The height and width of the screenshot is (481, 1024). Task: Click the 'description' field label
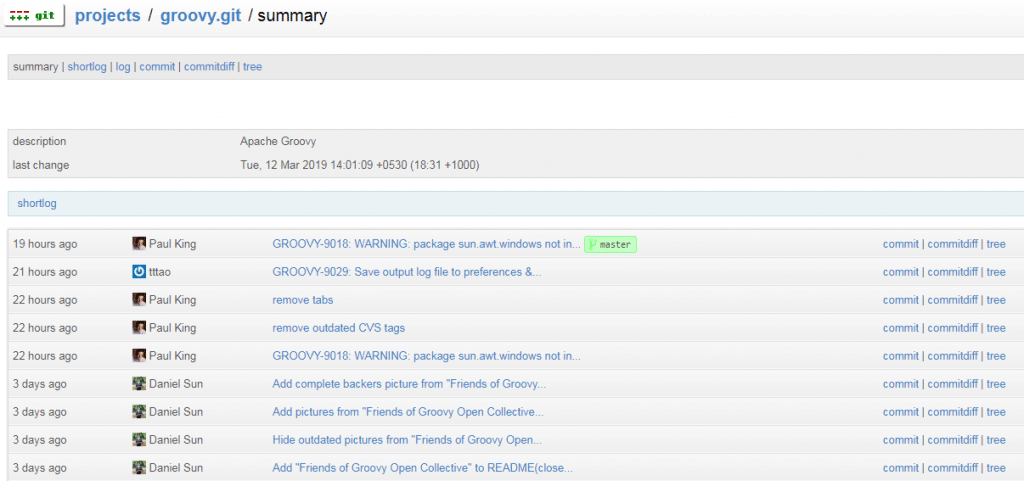[39, 141]
